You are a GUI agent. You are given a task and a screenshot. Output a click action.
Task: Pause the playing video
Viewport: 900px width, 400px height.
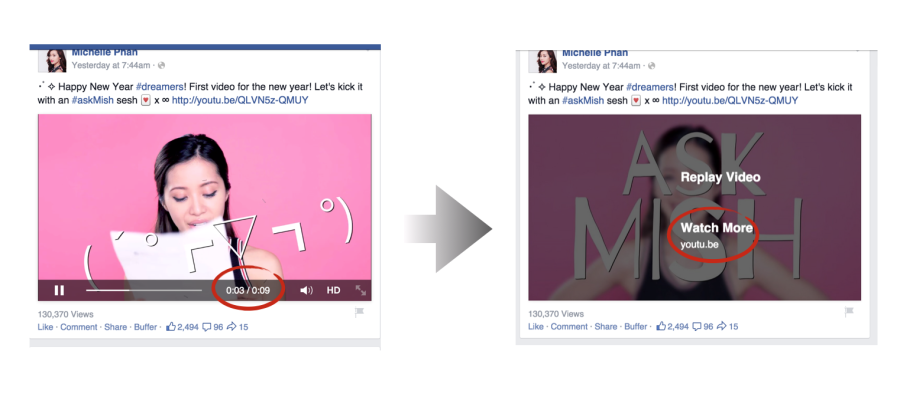(59, 290)
